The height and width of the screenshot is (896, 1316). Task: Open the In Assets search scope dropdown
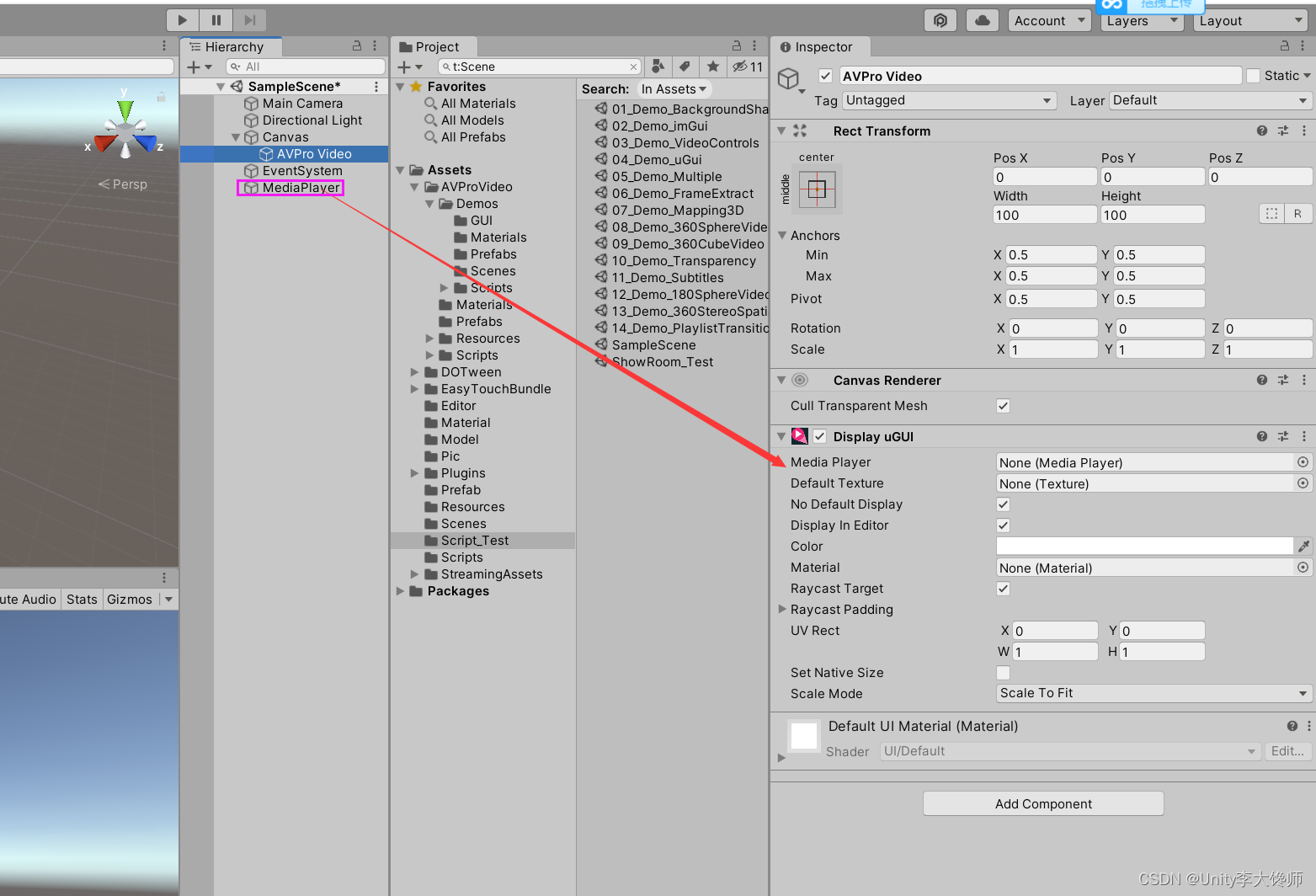point(674,89)
